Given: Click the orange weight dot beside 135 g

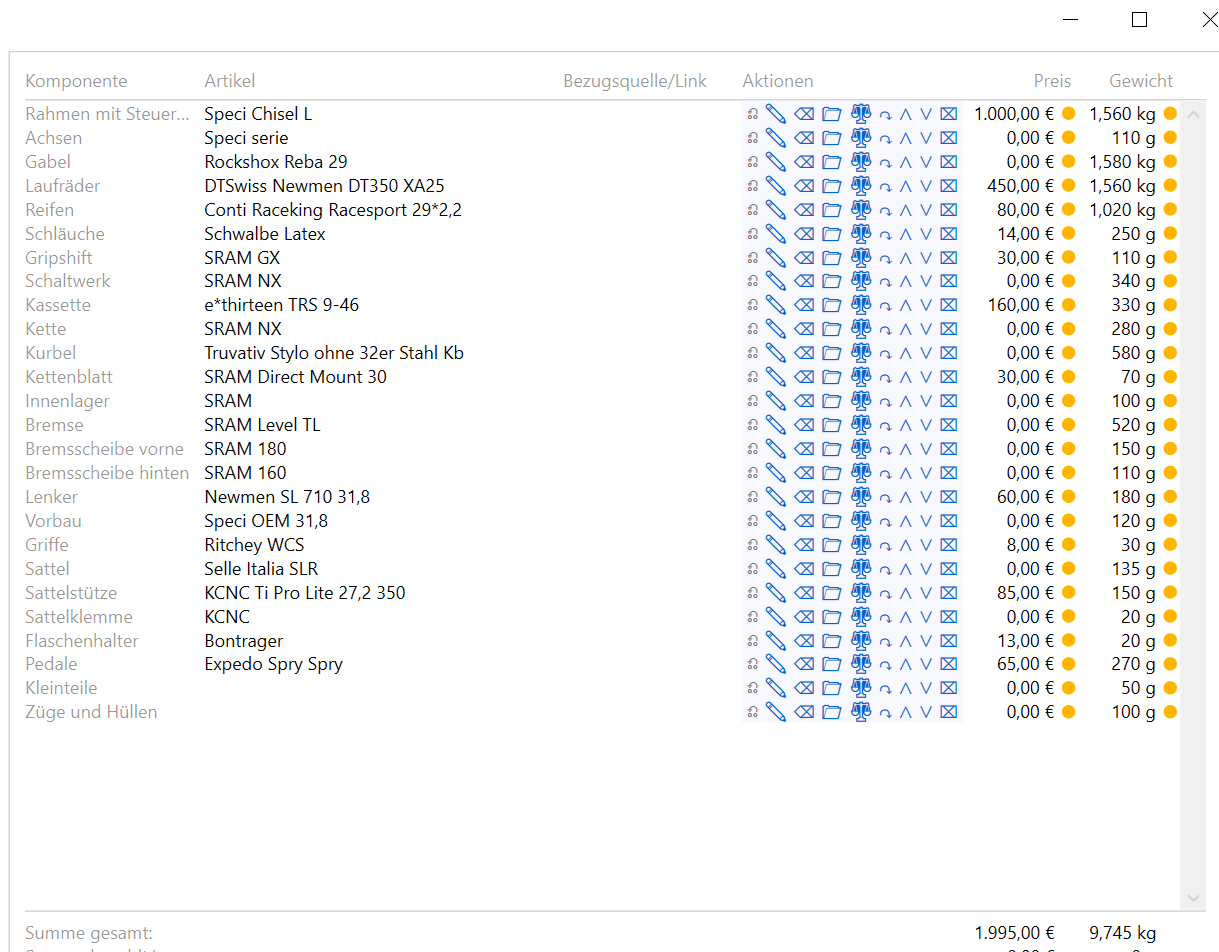Looking at the screenshot, I should (x=1170, y=569).
